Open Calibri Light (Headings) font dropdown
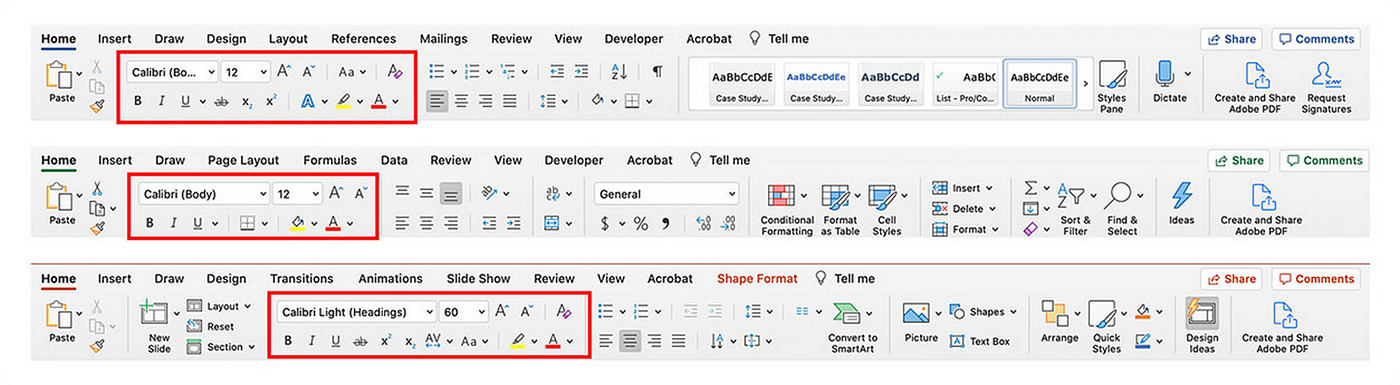 tap(357, 312)
